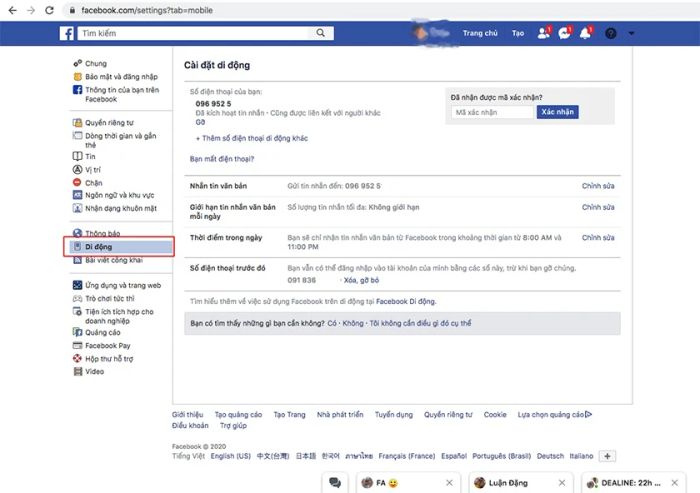700x493 pixels.
Task: Answer Không to feedback question
Action: pos(353,323)
